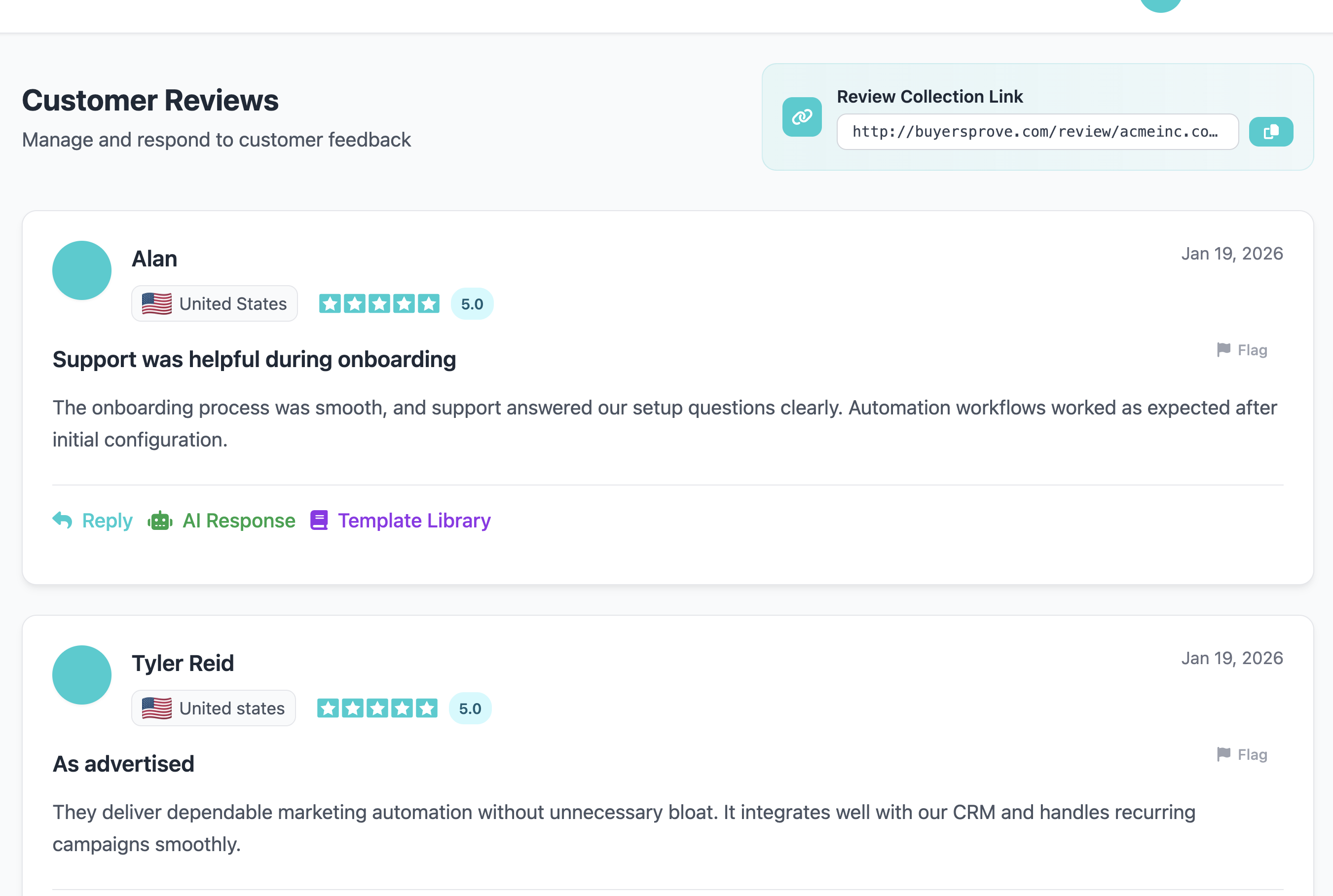Image resolution: width=1333 pixels, height=896 pixels.
Task: Click the review collection link URL field
Action: 1037,132
